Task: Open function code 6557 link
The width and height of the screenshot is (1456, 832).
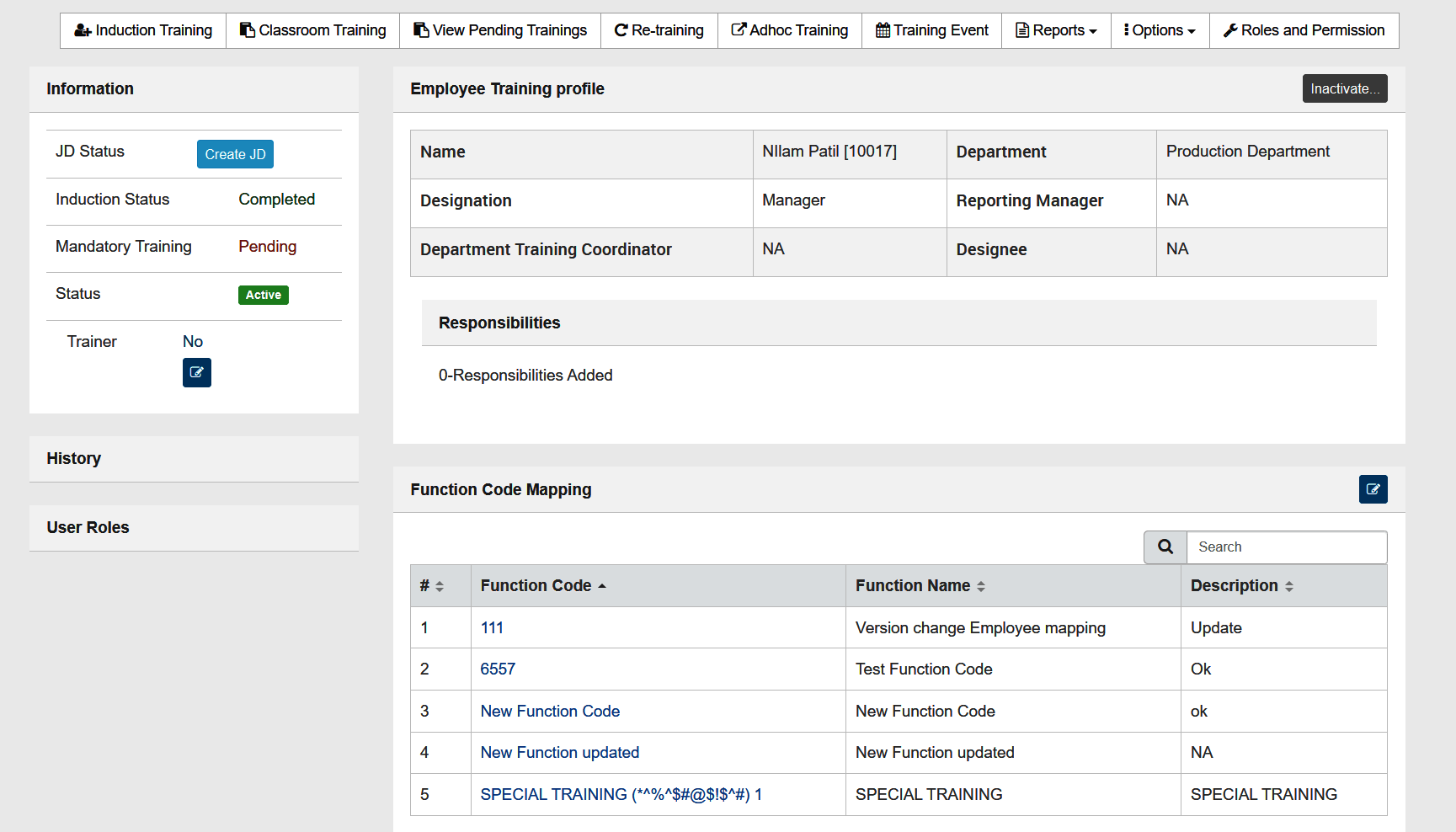Action: click(498, 669)
